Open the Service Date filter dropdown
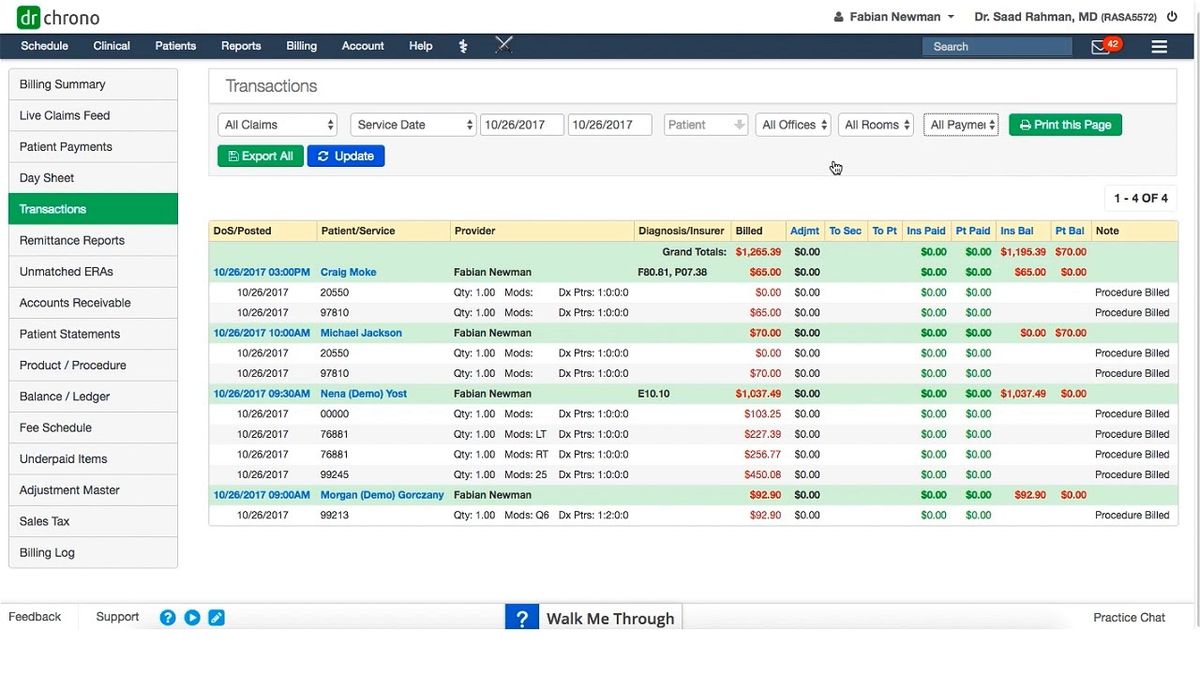The image size is (1200, 675). pyautogui.click(x=413, y=124)
